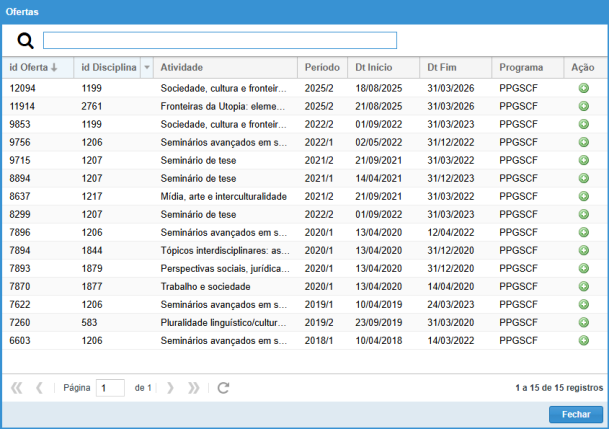The image size is (609, 429).
Task: Click the green add icon for offer 12094
Action: (x=583, y=88)
